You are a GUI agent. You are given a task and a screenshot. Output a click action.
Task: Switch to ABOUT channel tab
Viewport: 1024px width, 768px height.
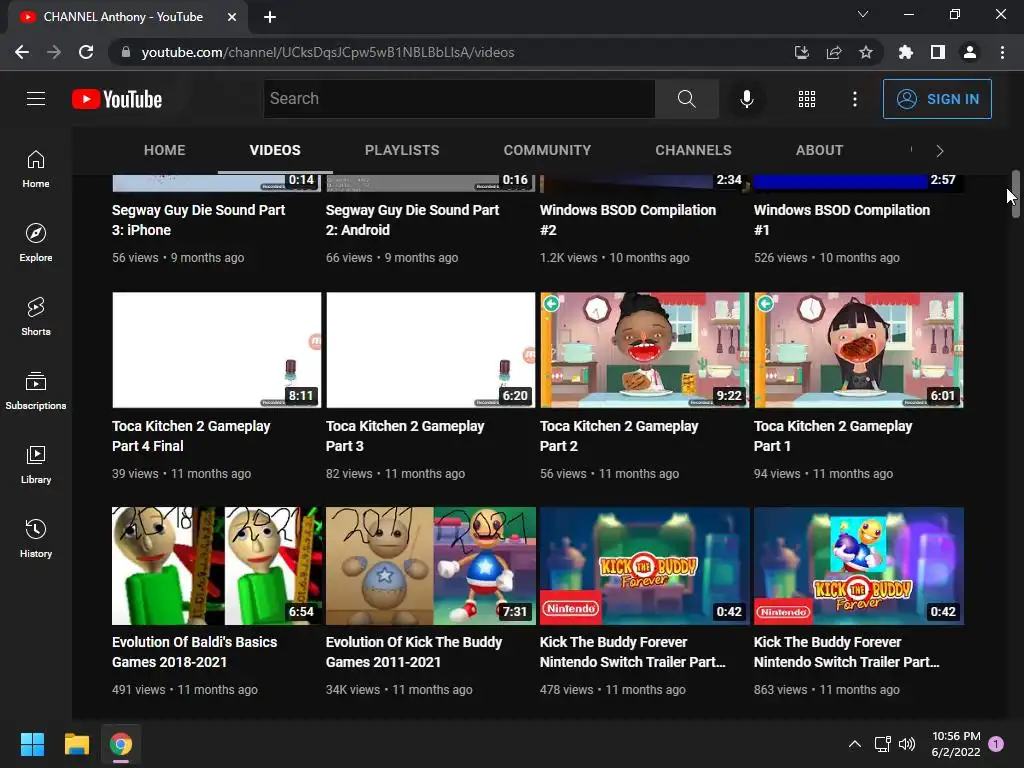pyautogui.click(x=819, y=150)
